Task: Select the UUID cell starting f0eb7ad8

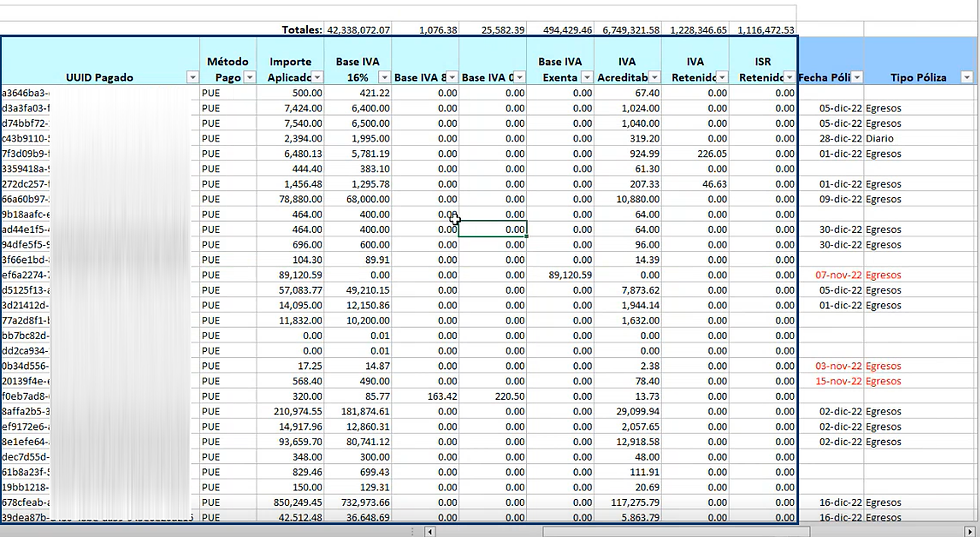Action: click(x=100, y=396)
